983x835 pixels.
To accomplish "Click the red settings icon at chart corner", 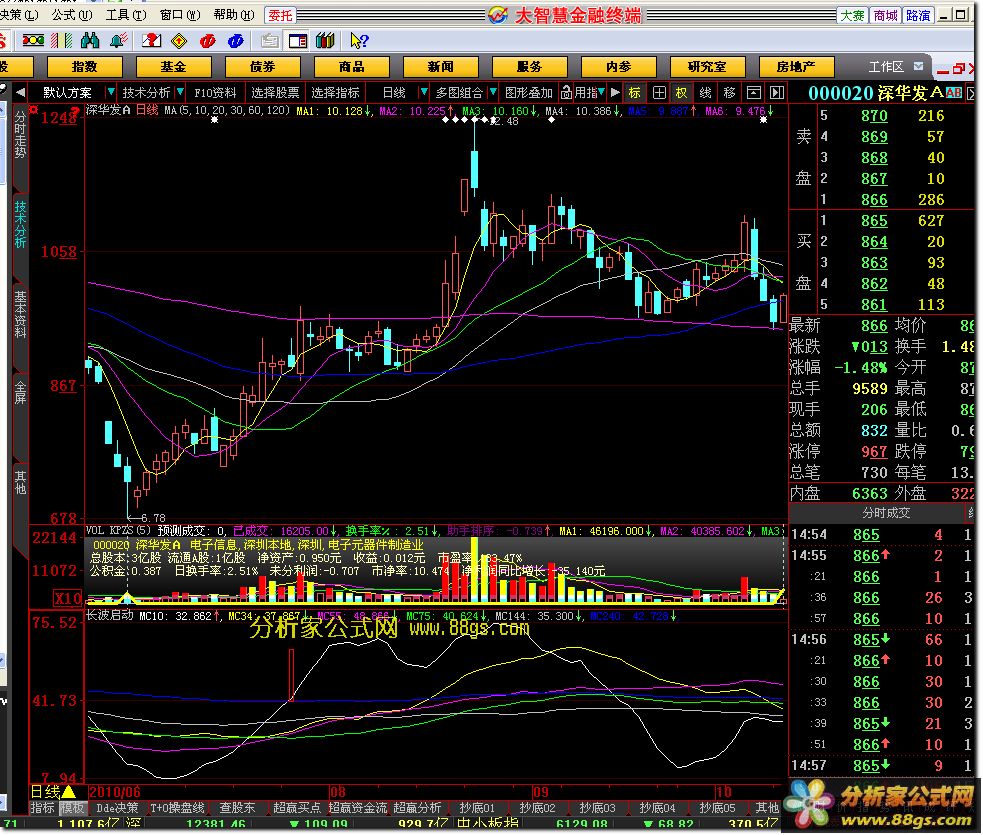I will 34,110.
